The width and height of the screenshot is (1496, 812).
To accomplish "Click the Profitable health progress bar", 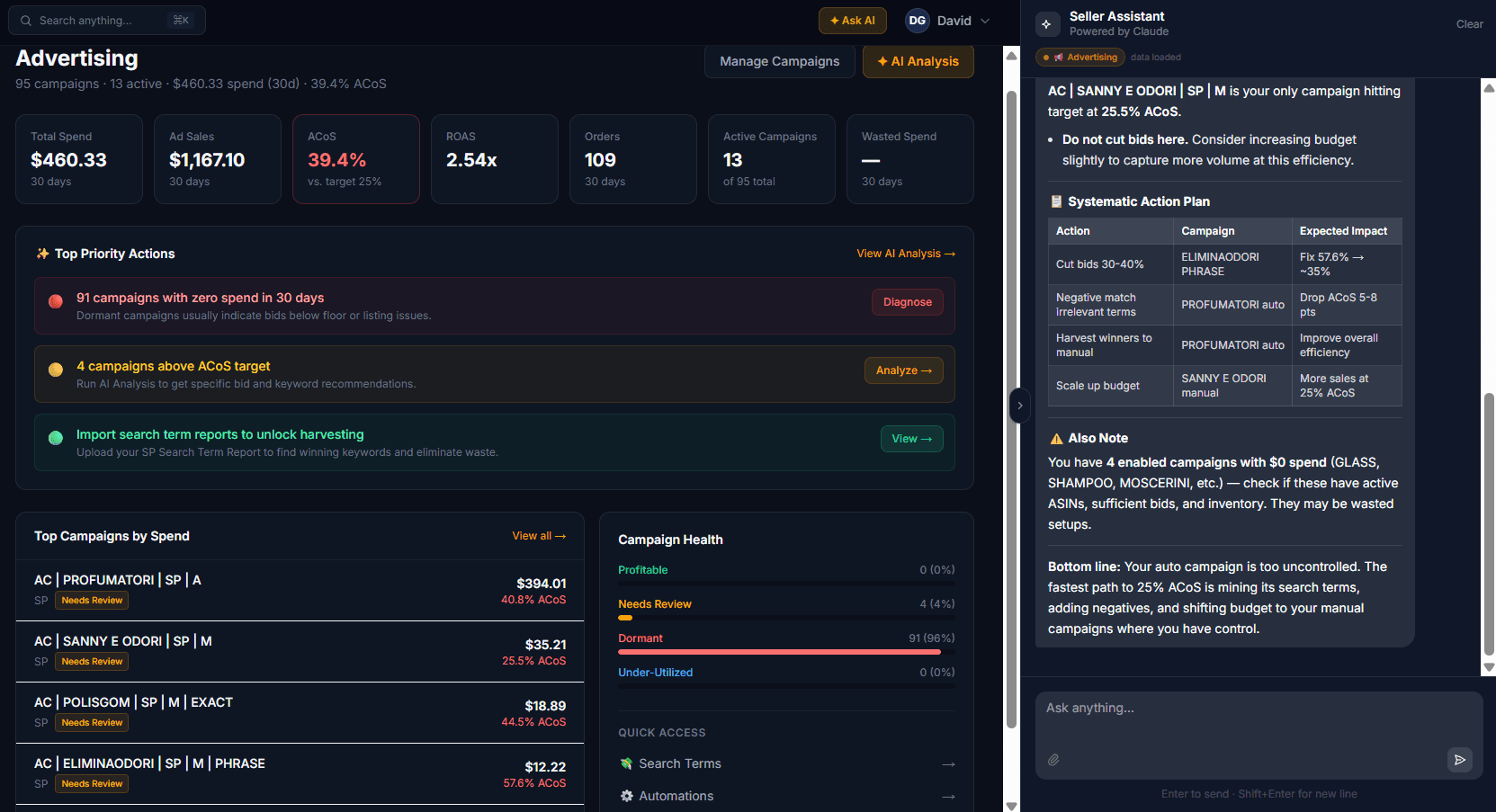I will coord(786,584).
